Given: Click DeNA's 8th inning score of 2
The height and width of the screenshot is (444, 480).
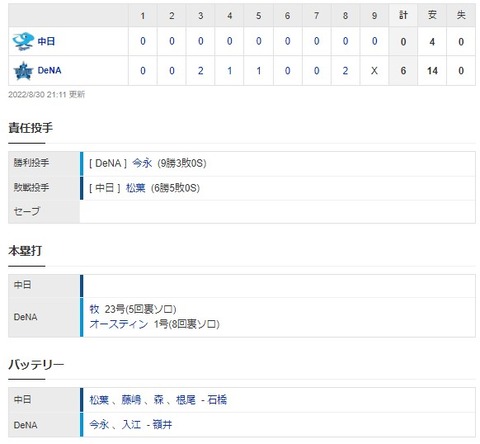Looking at the screenshot, I should pyautogui.click(x=345, y=71).
